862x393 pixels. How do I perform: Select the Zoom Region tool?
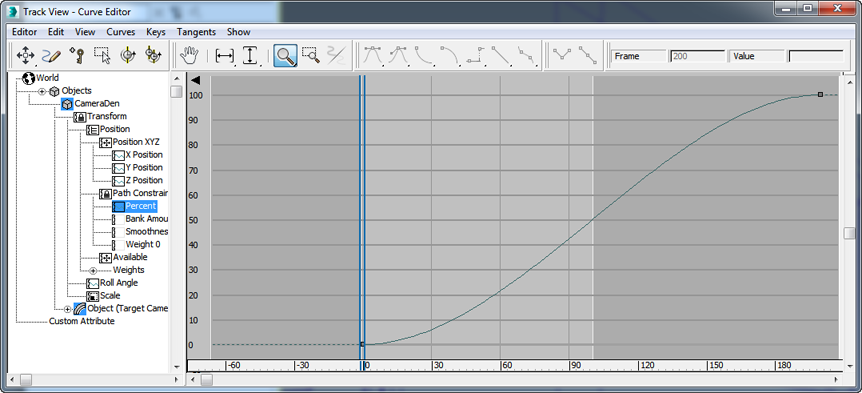pos(311,56)
